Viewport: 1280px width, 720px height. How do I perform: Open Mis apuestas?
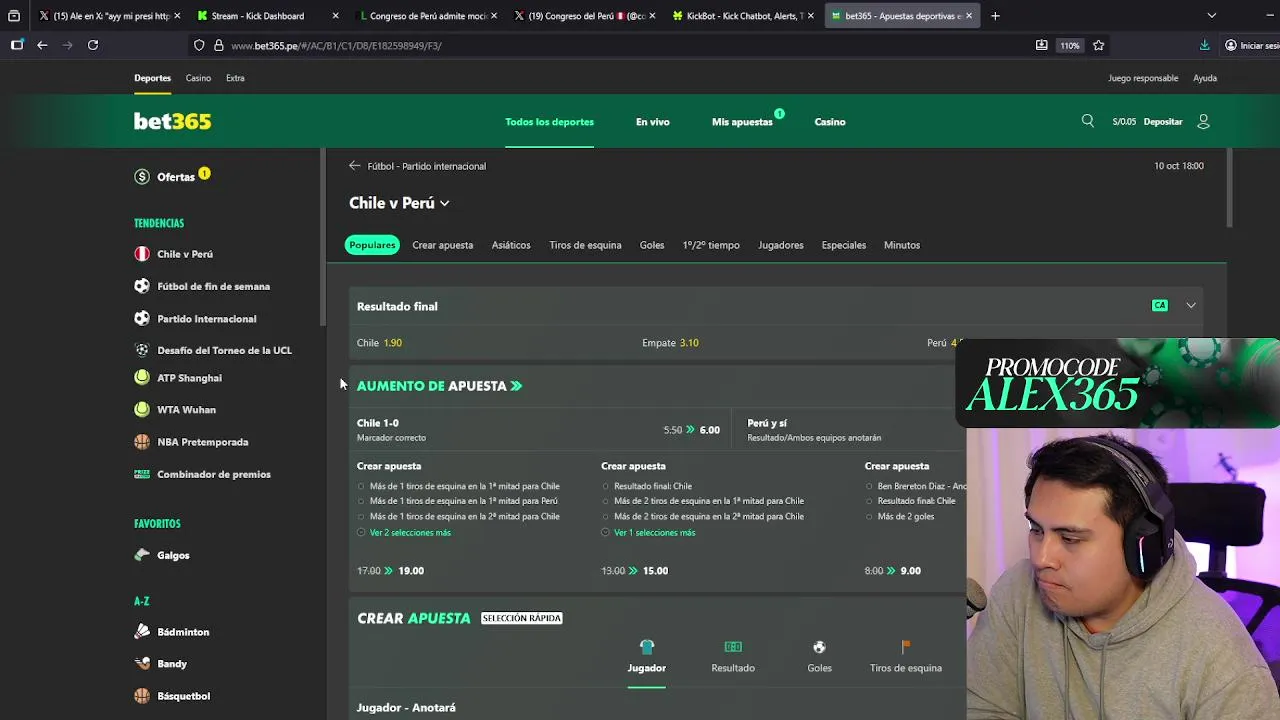tap(742, 122)
